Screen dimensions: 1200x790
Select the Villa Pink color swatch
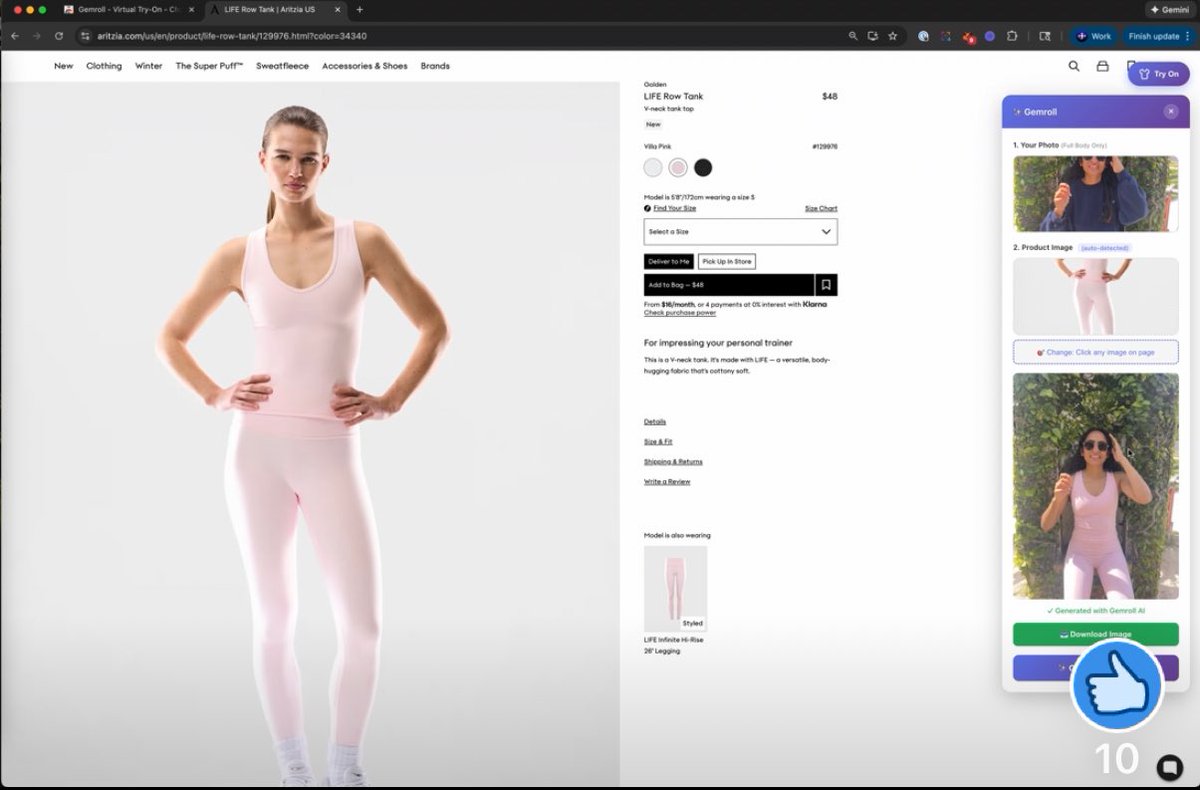[678, 167]
